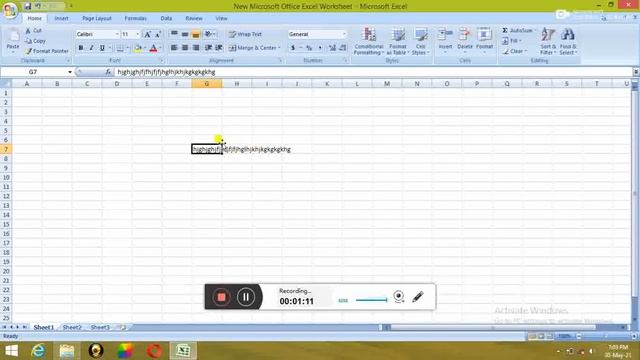The image size is (640, 360).
Task: Click the formula bar text field
Action: (373, 72)
